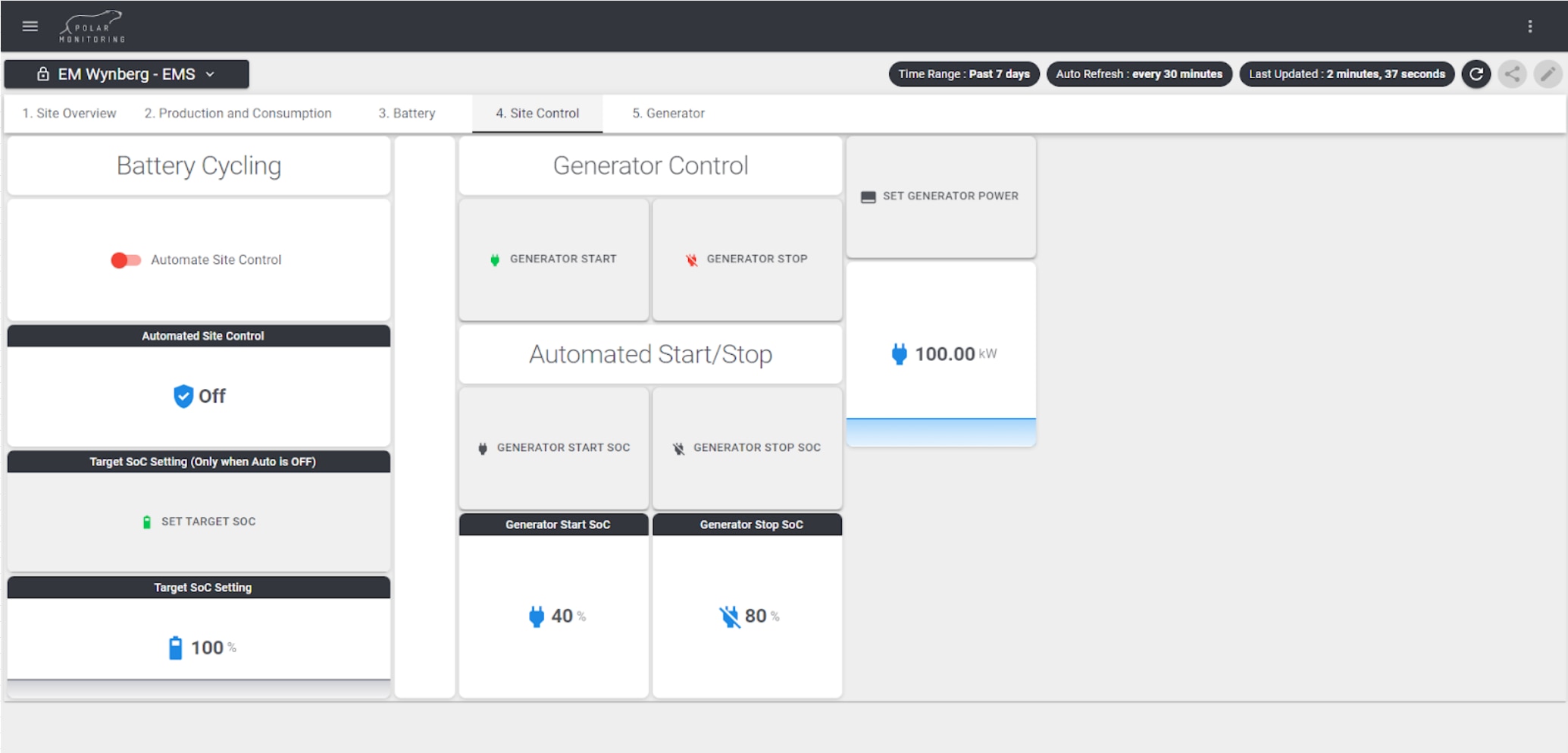
Task: Refresh the dashboard data
Action: point(1476,74)
